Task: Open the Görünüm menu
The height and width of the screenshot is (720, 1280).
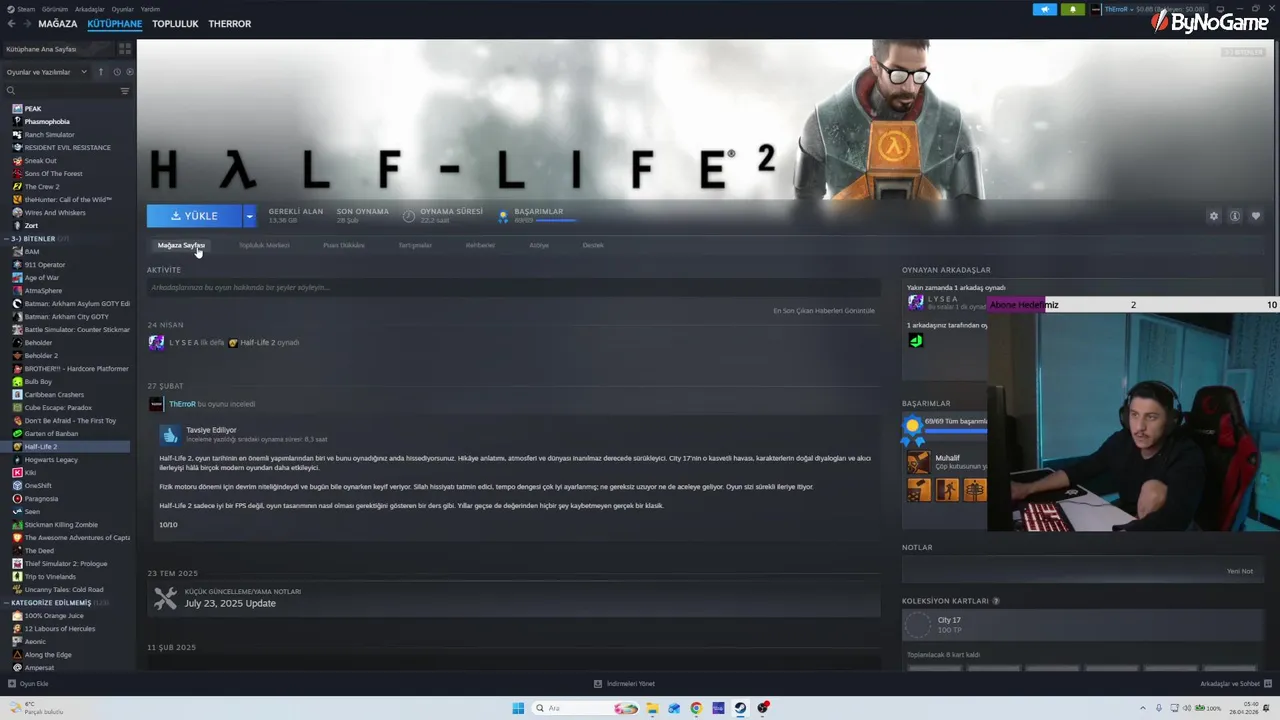Action: 55,9
